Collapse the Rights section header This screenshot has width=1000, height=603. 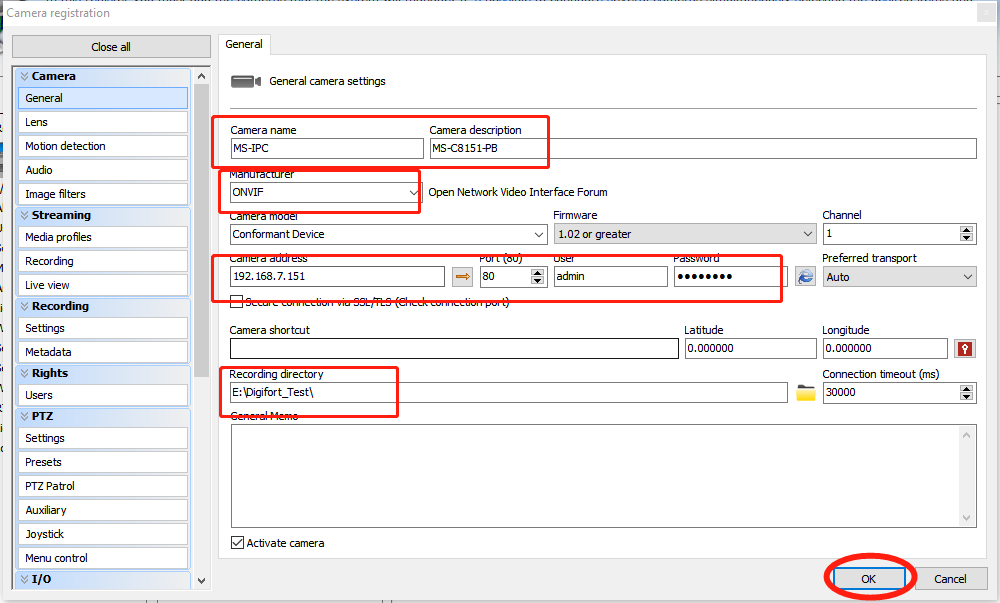pos(103,374)
